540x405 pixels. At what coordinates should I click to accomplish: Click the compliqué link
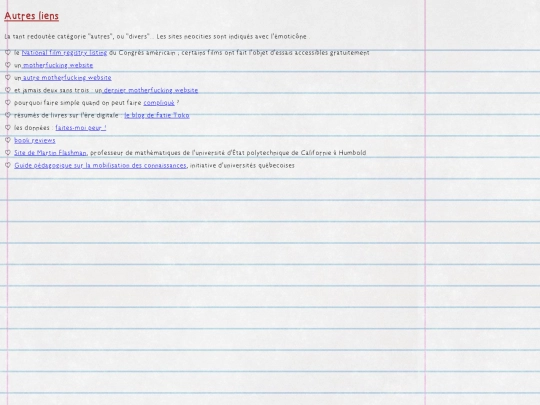pos(159,103)
